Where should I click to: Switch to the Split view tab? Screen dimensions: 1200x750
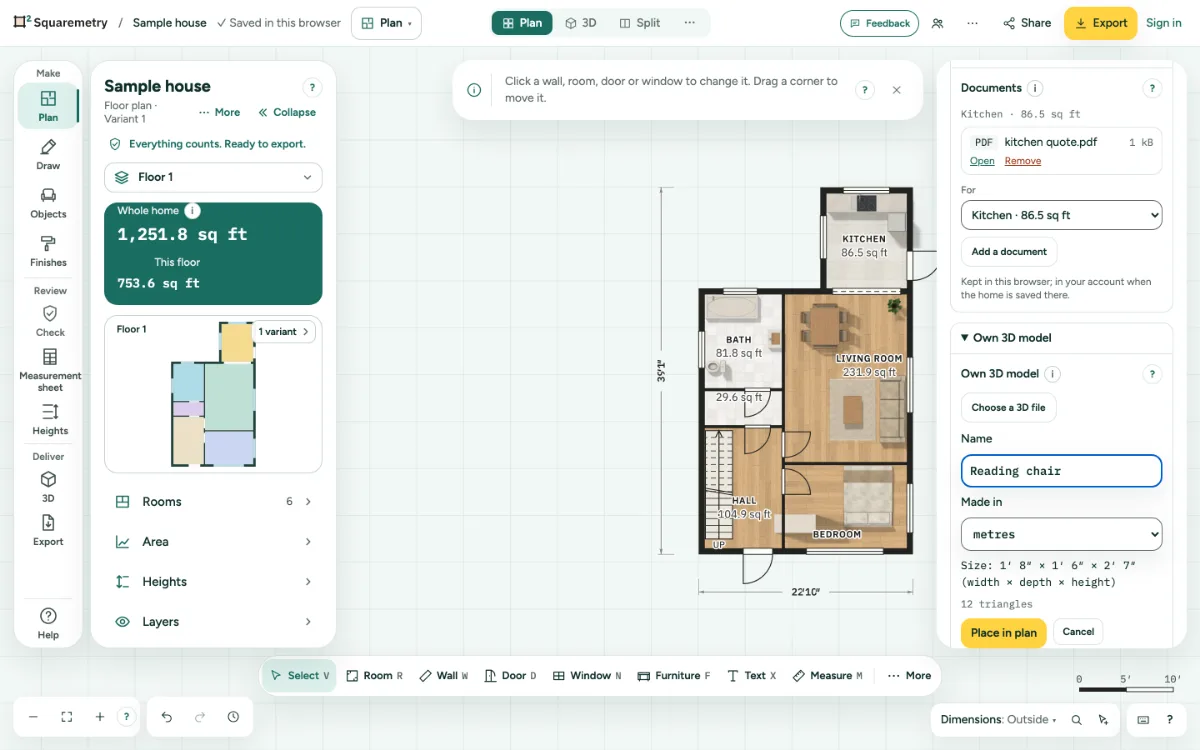pyautogui.click(x=640, y=23)
